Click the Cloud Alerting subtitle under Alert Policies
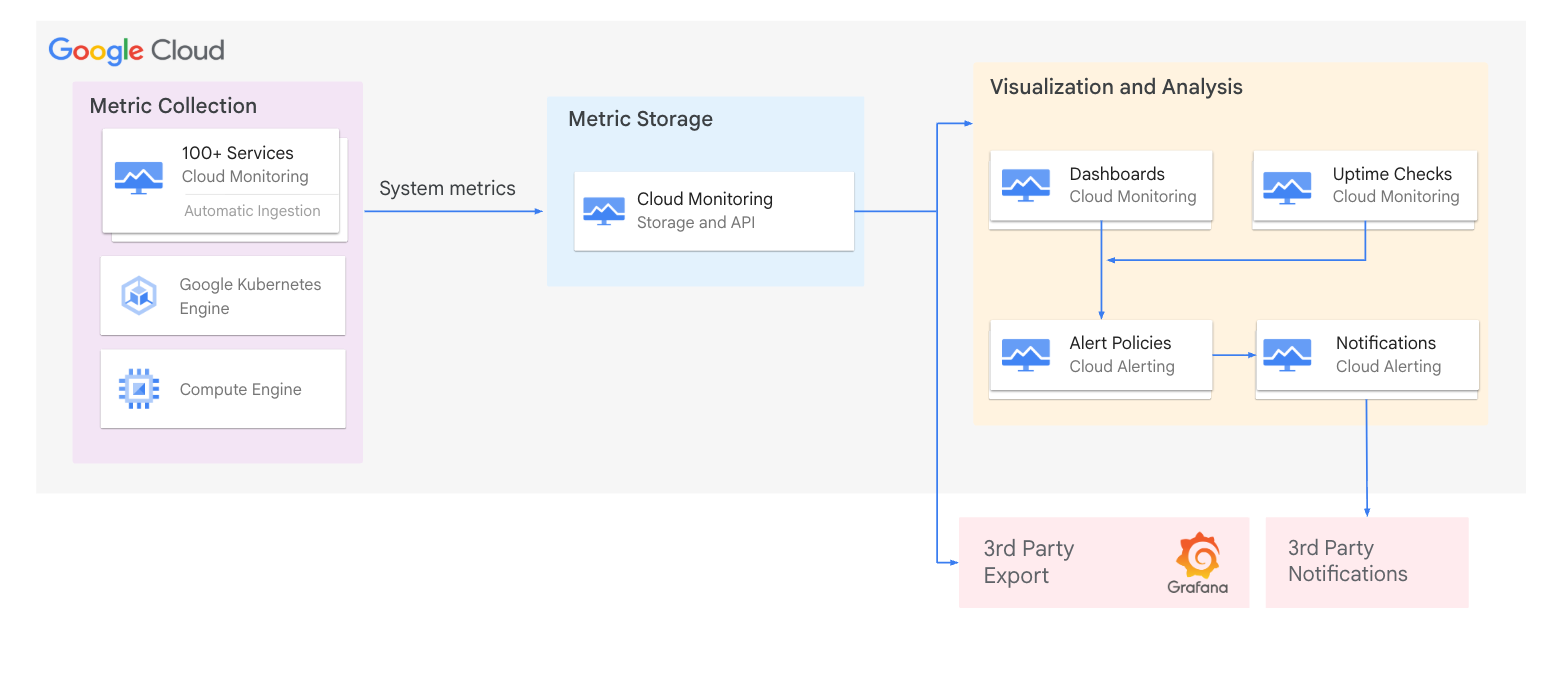 pos(1122,366)
